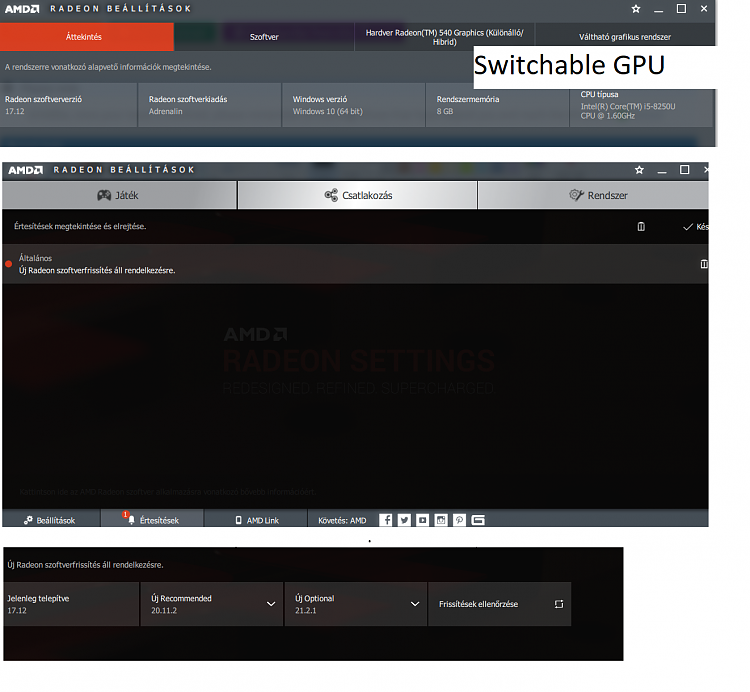
Task: Click the Követés: AMD label
Action: click(x=342, y=520)
